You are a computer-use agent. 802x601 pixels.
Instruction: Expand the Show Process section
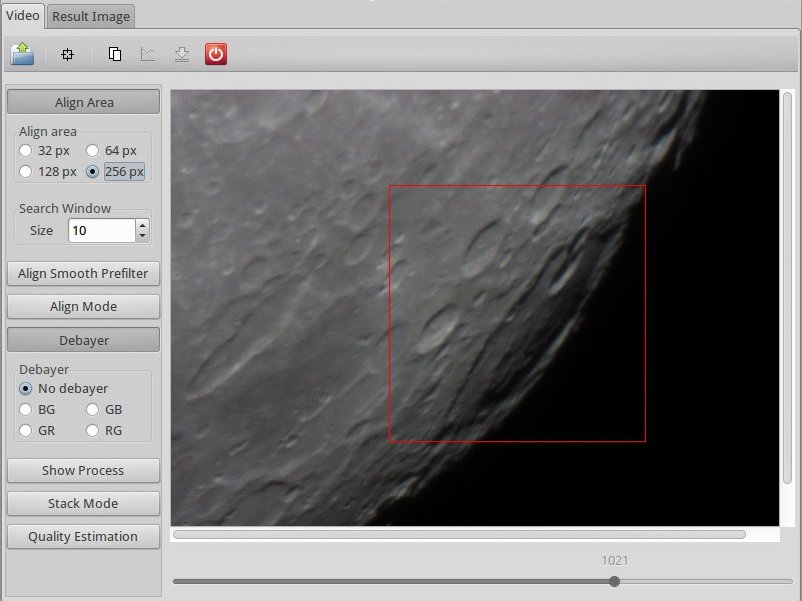(x=83, y=471)
